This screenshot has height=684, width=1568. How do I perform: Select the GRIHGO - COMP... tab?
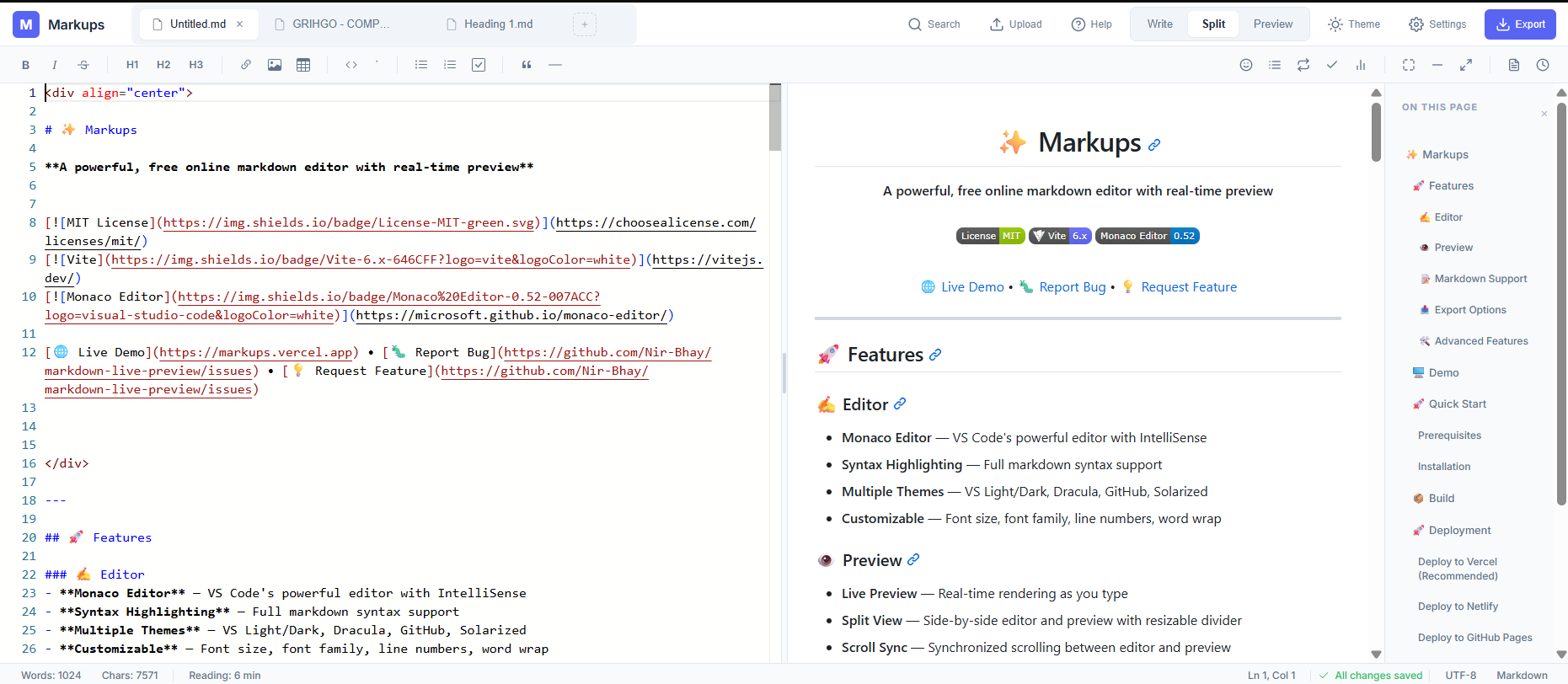(x=340, y=24)
